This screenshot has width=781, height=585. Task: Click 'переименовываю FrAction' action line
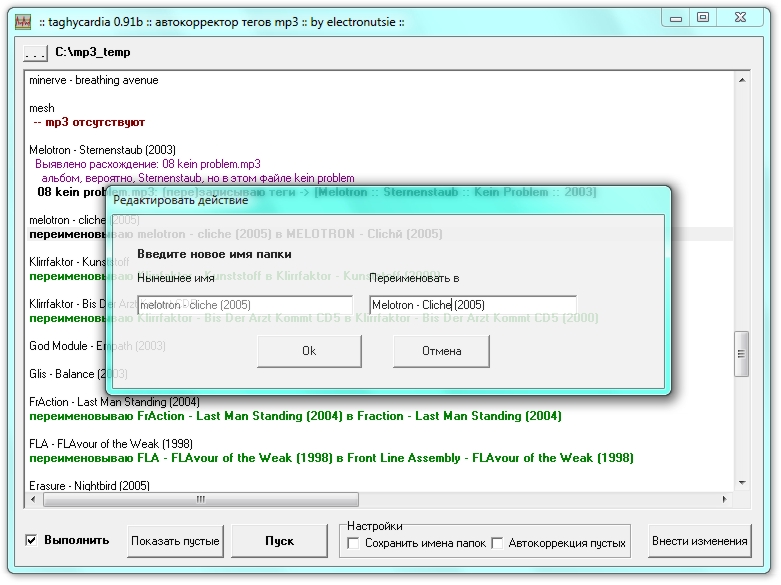pos(295,416)
